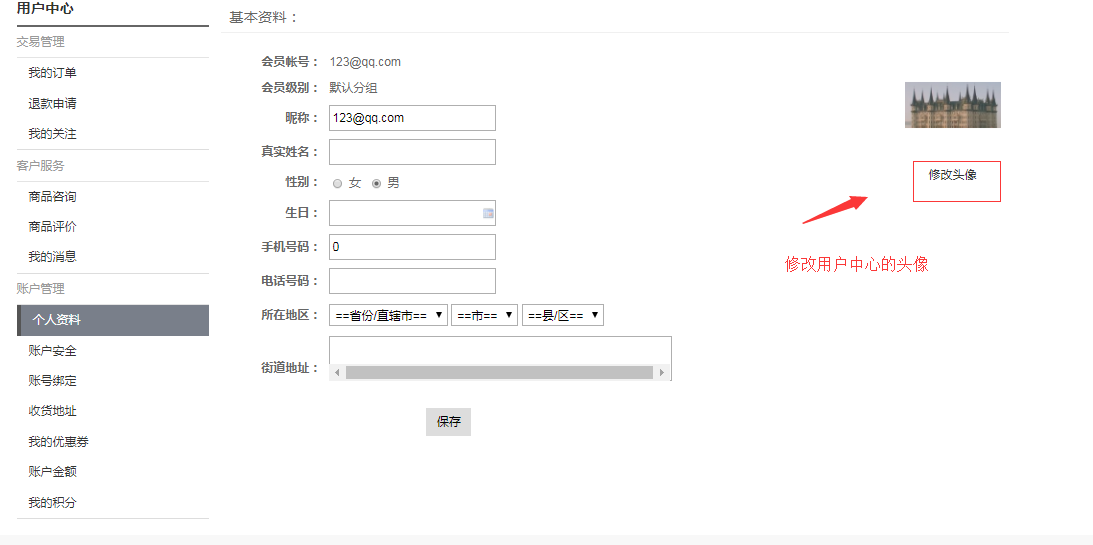Viewport: 1093px width, 545px height.
Task: Select the 男 gender radio button
Action: (376, 184)
